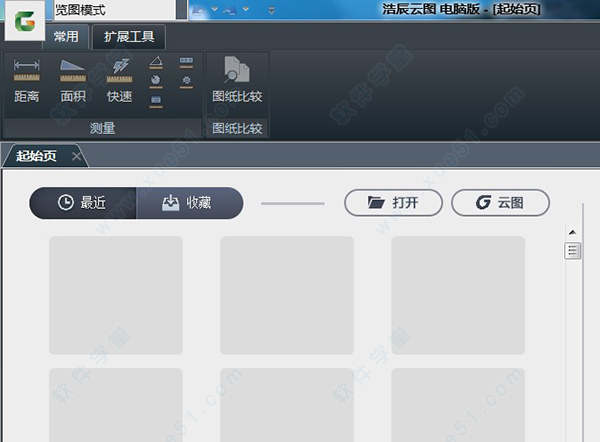Select the 面积 area measure tool
600x442 pixels.
pyautogui.click(x=73, y=80)
